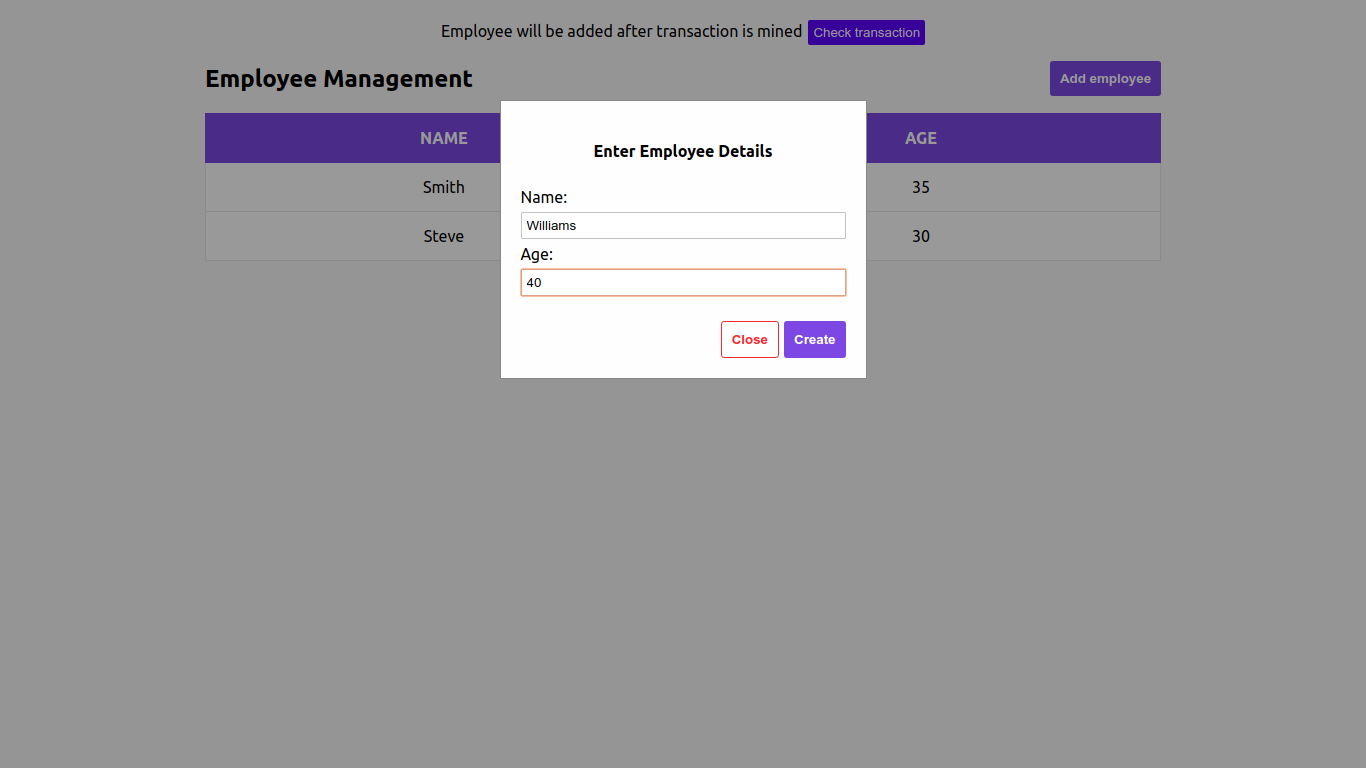Select the Smith name cell

pos(444,187)
